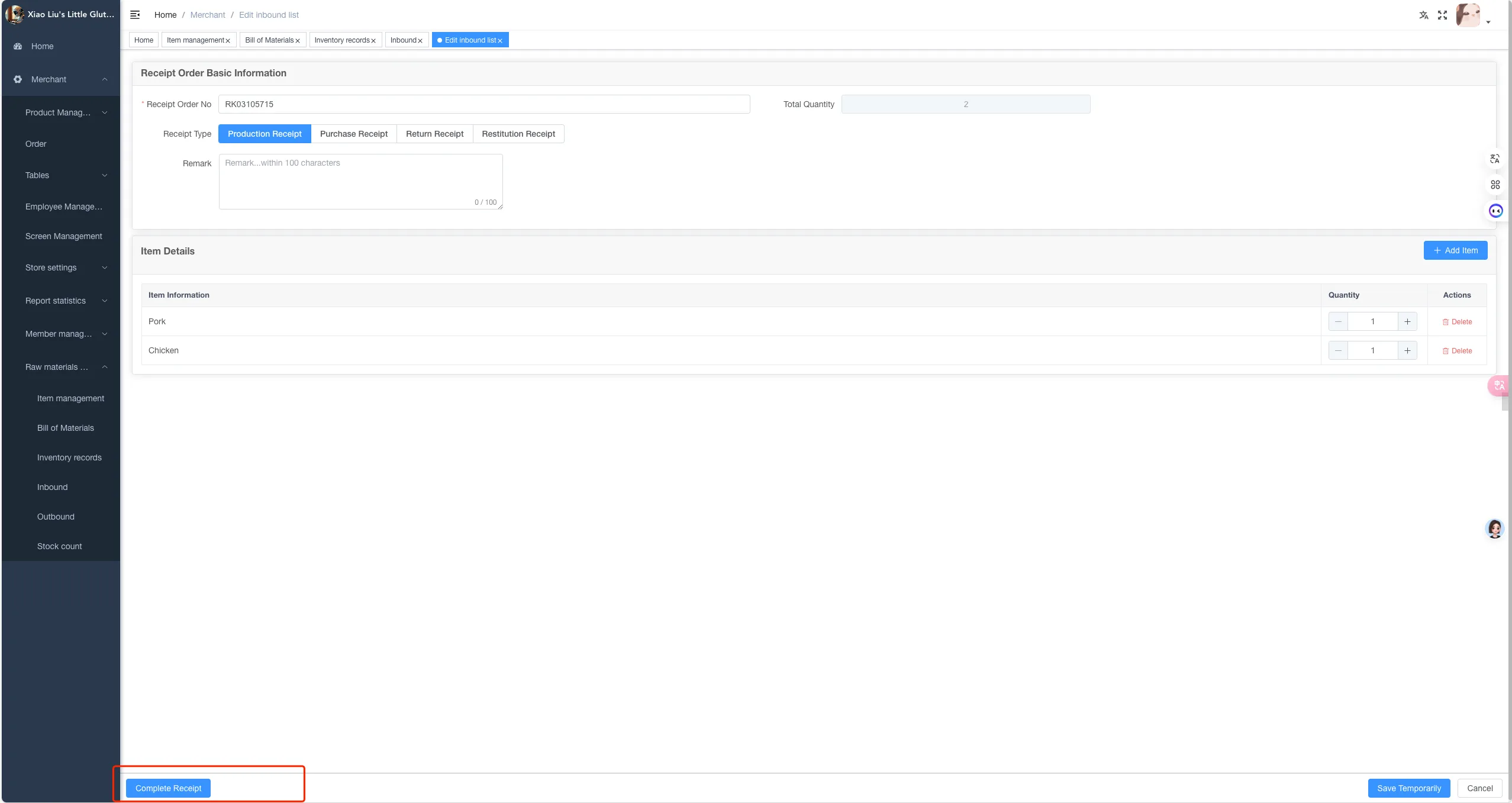The width and height of the screenshot is (1512, 803).
Task: Click Cancel button
Action: (x=1479, y=788)
